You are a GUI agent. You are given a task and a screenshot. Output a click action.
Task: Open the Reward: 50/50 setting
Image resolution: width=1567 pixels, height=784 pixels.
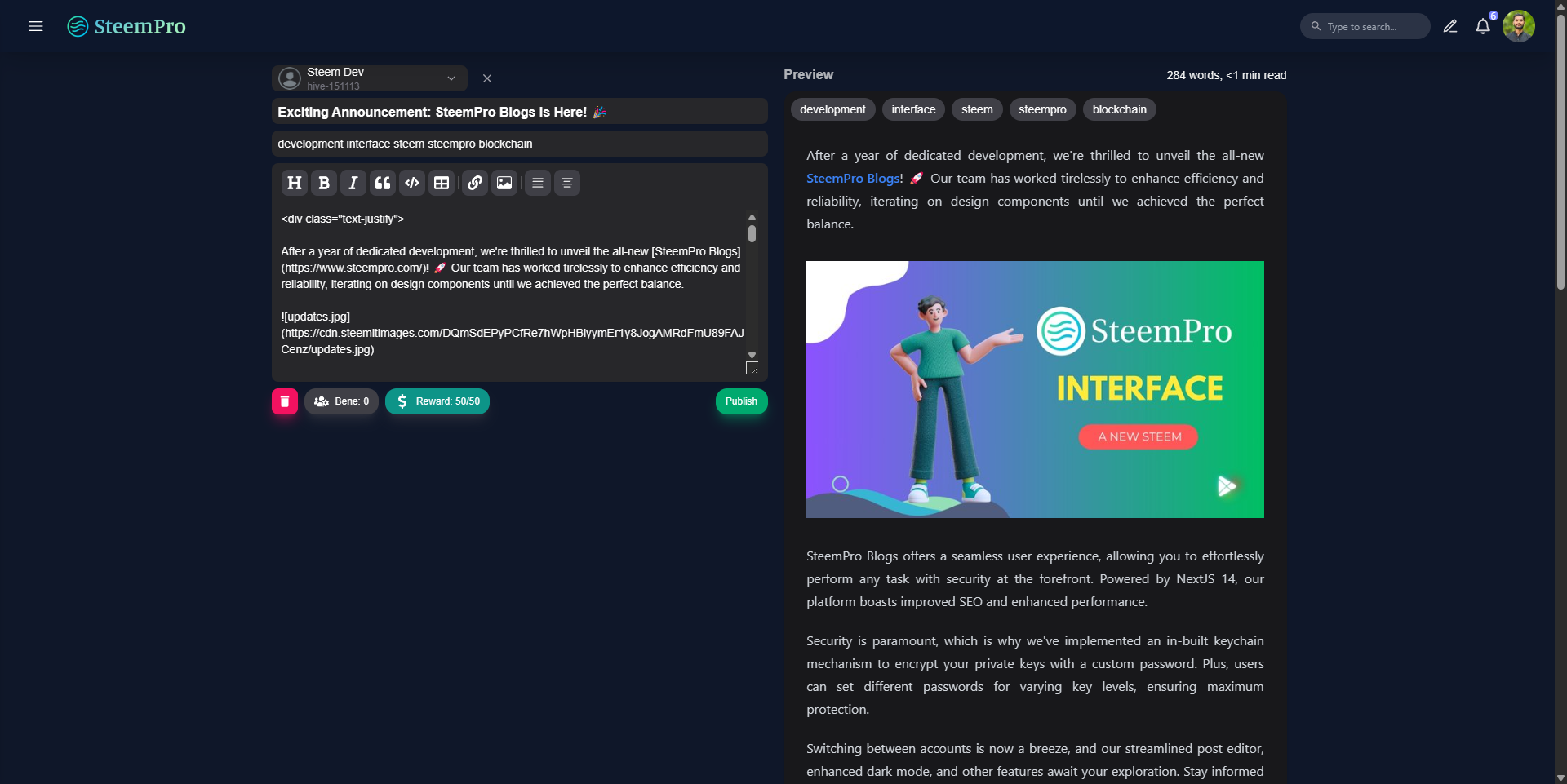tap(437, 401)
